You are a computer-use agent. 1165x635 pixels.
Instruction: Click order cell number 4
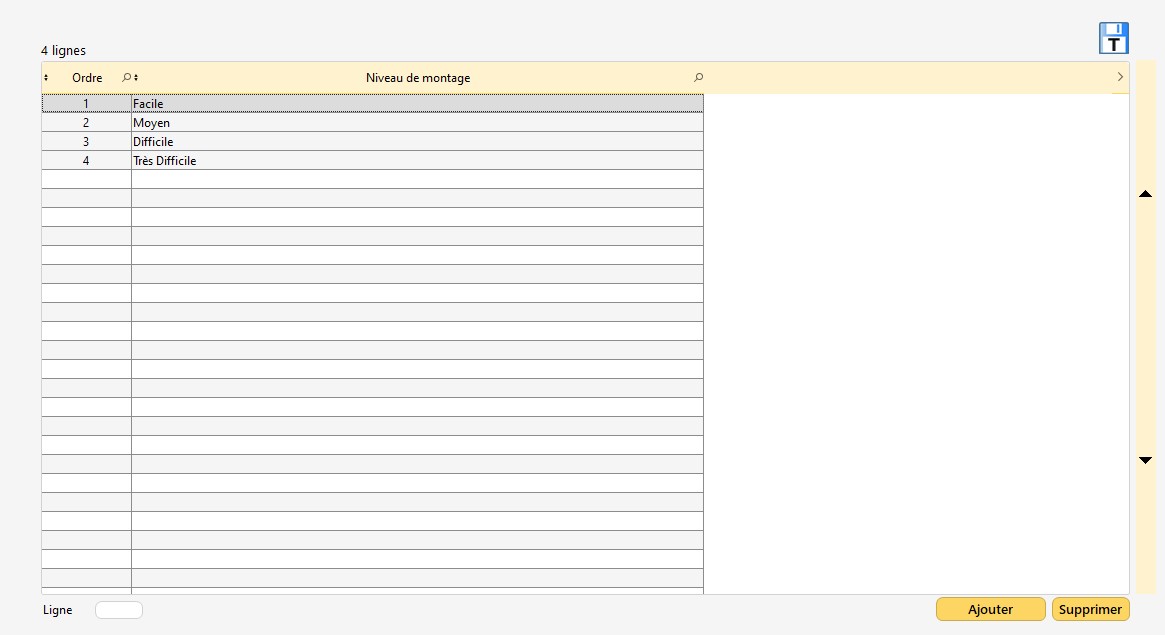[86, 161]
